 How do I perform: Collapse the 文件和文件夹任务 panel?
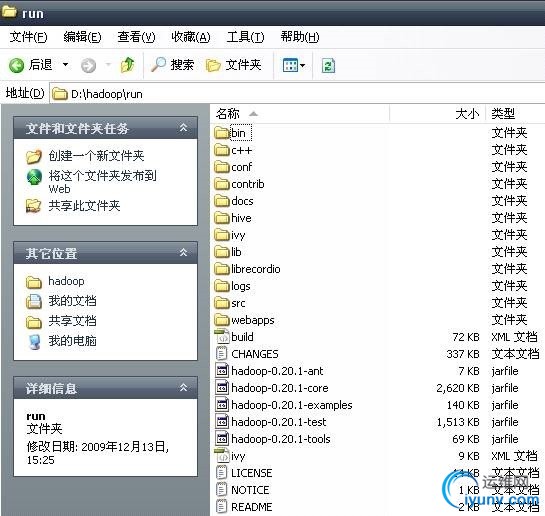pyautogui.click(x=184, y=128)
